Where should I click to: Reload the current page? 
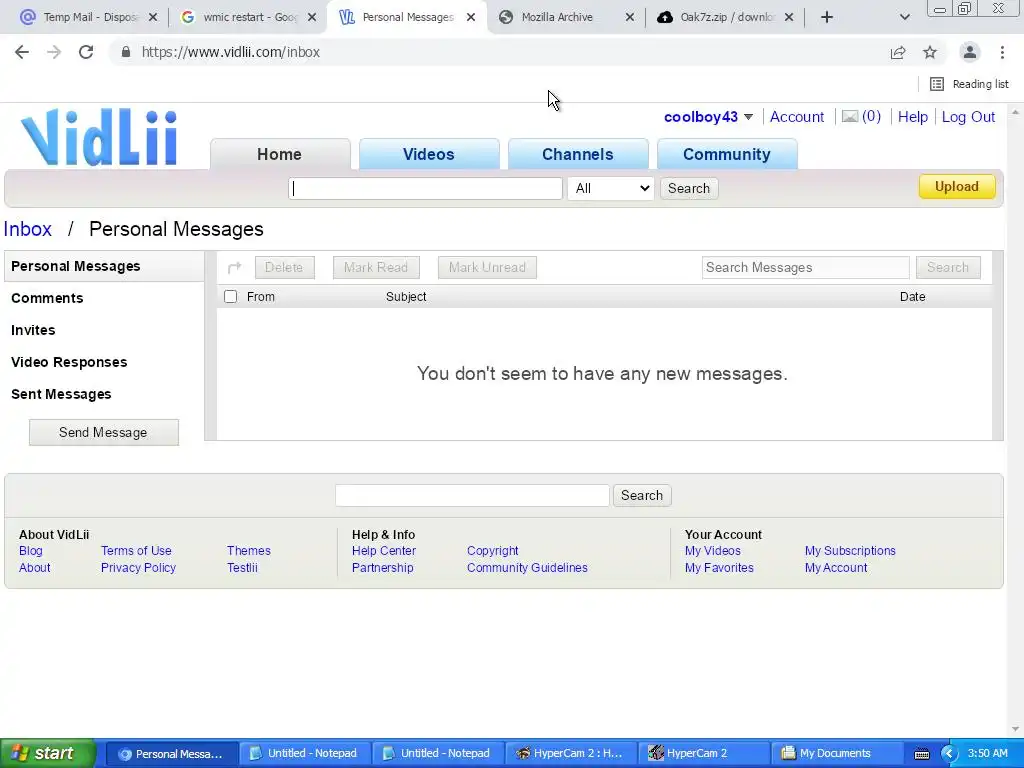pyautogui.click(x=86, y=52)
